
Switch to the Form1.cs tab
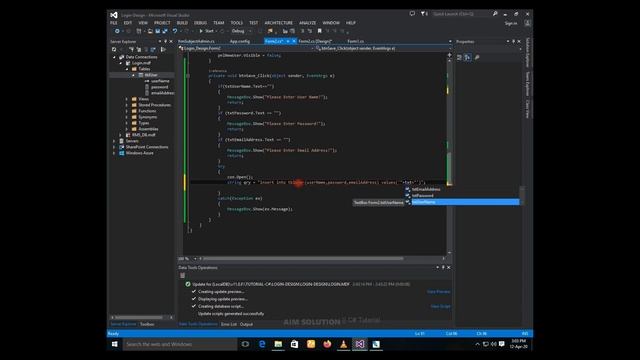356,41
